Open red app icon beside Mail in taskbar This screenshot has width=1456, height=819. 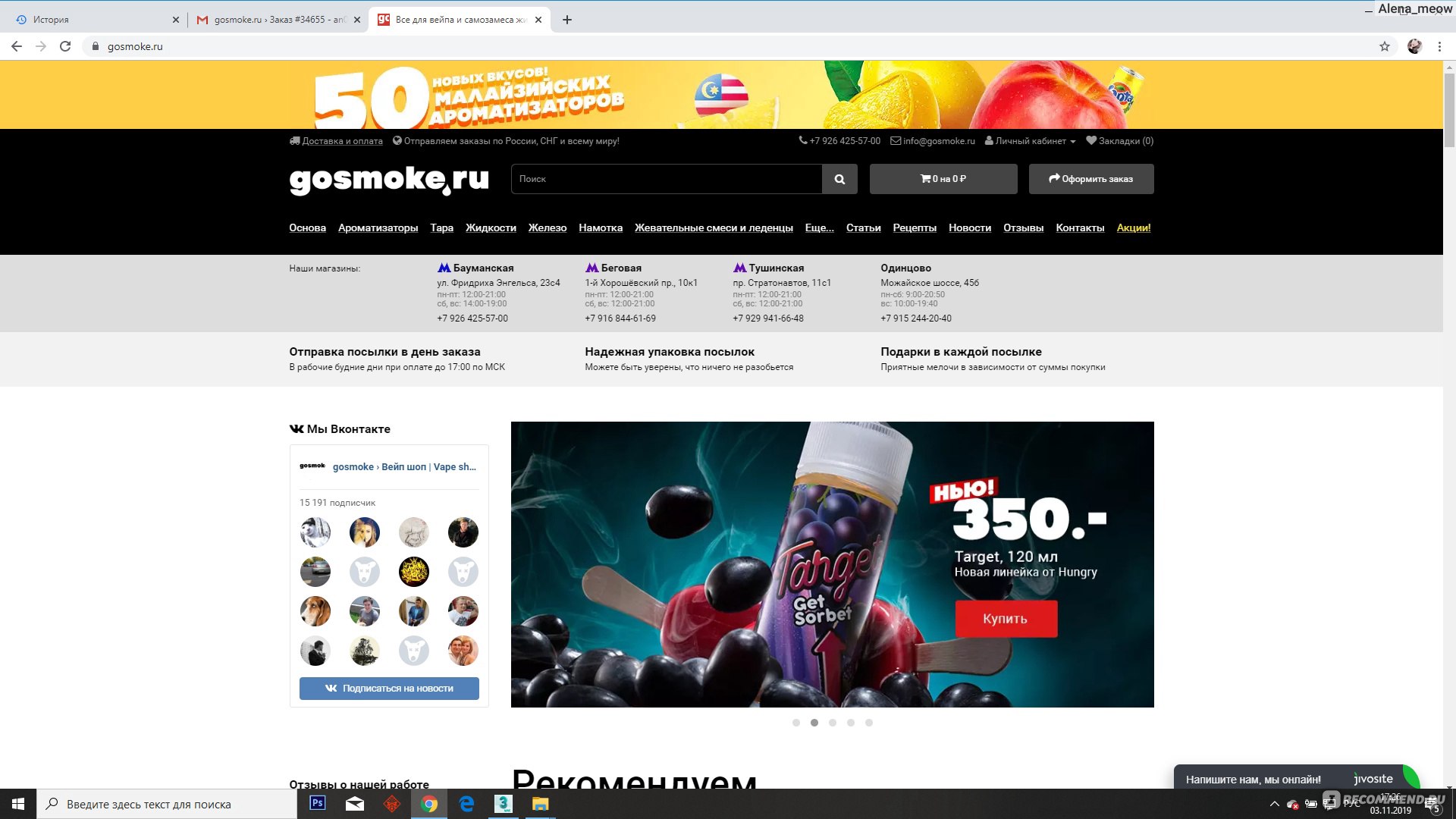click(x=392, y=804)
